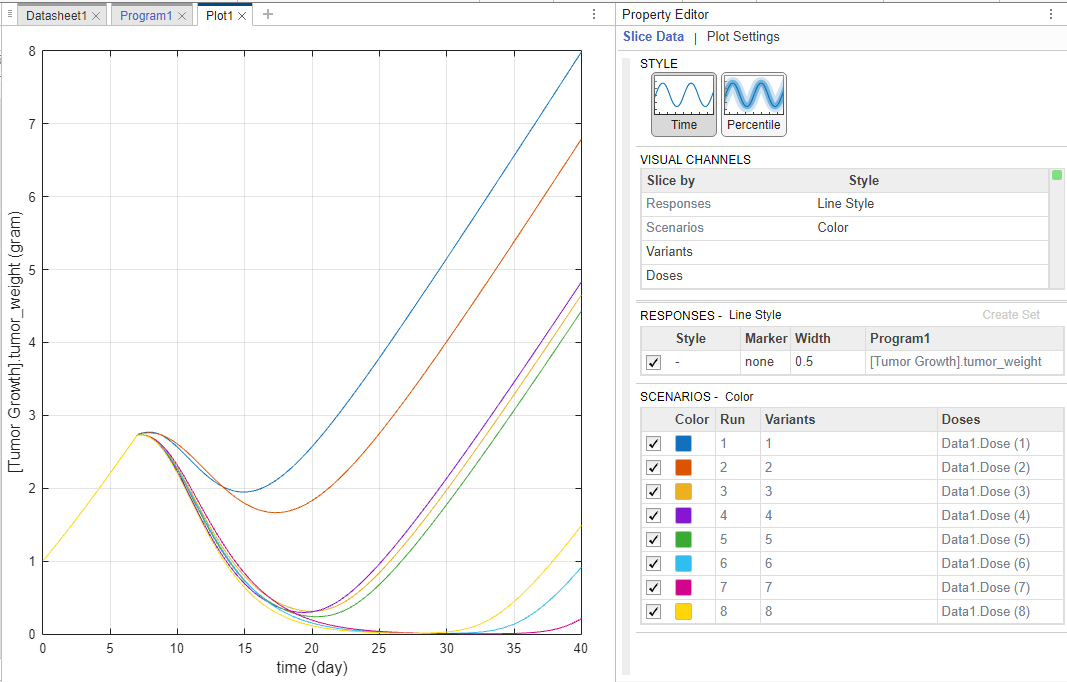Switch to the Plot Settings tab
1067x682 pixels.
pos(743,37)
